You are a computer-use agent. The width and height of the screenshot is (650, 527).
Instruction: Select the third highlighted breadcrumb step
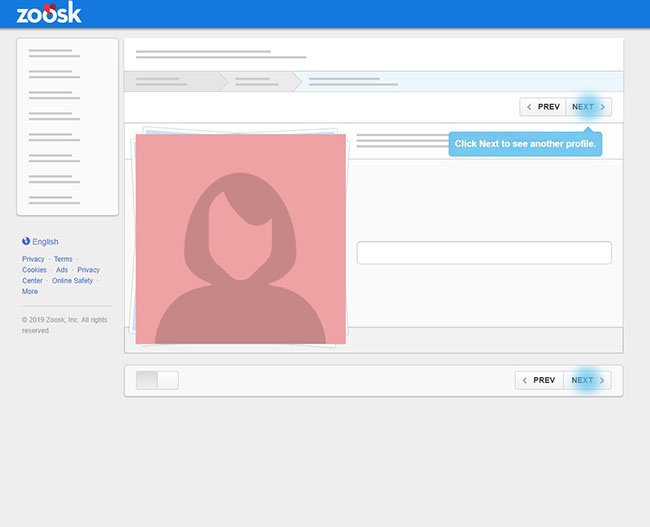tap(458, 81)
